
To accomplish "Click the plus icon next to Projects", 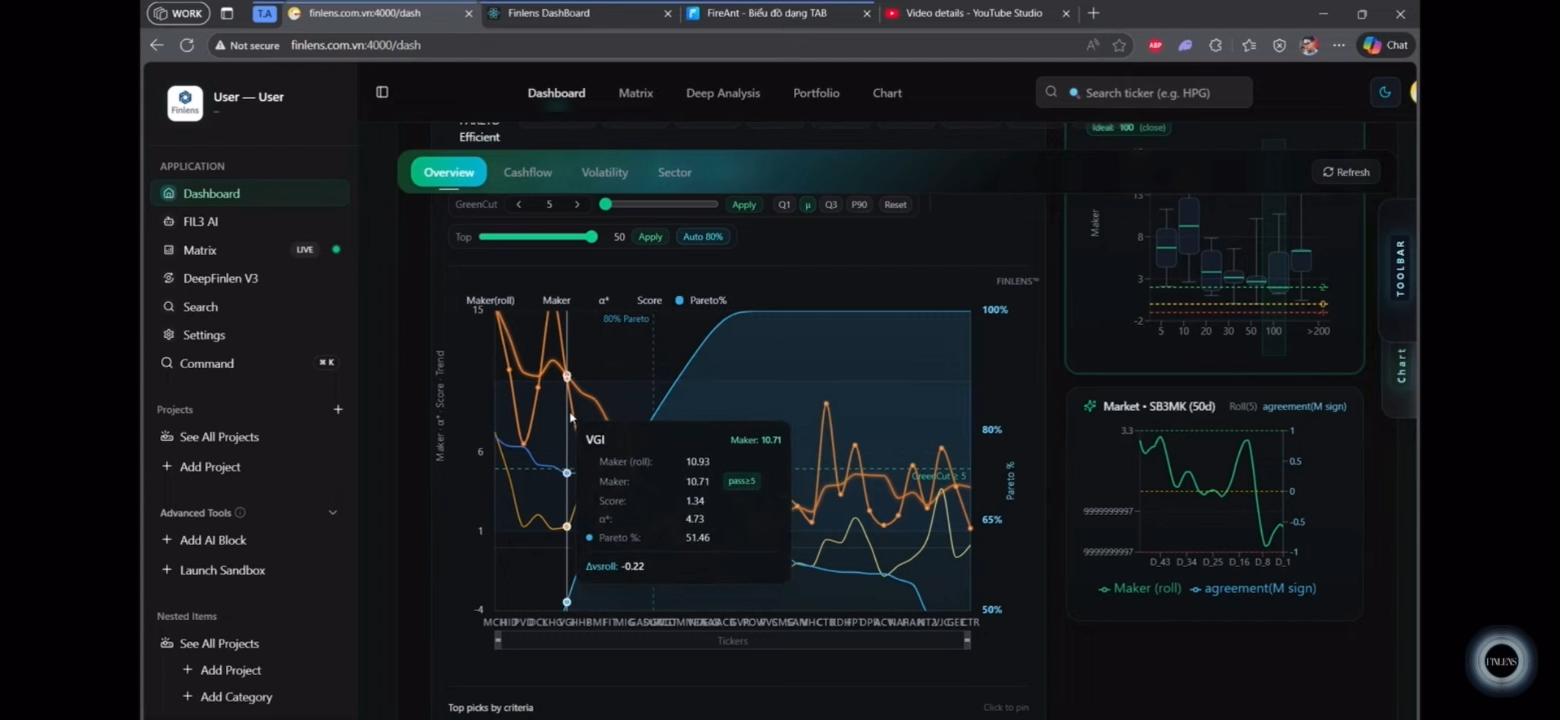I will pos(338,409).
